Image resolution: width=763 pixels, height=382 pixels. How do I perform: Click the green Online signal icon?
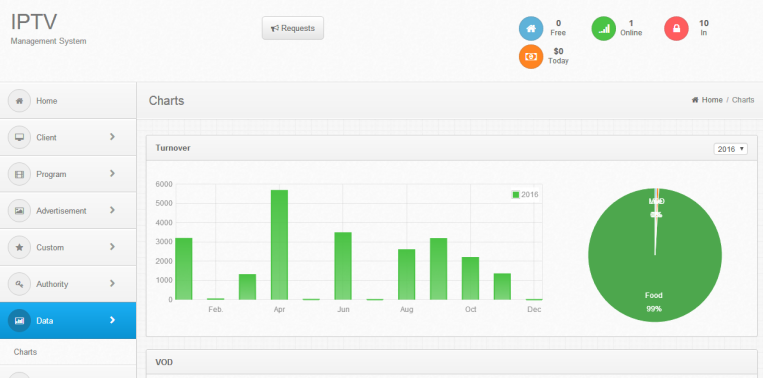603,28
